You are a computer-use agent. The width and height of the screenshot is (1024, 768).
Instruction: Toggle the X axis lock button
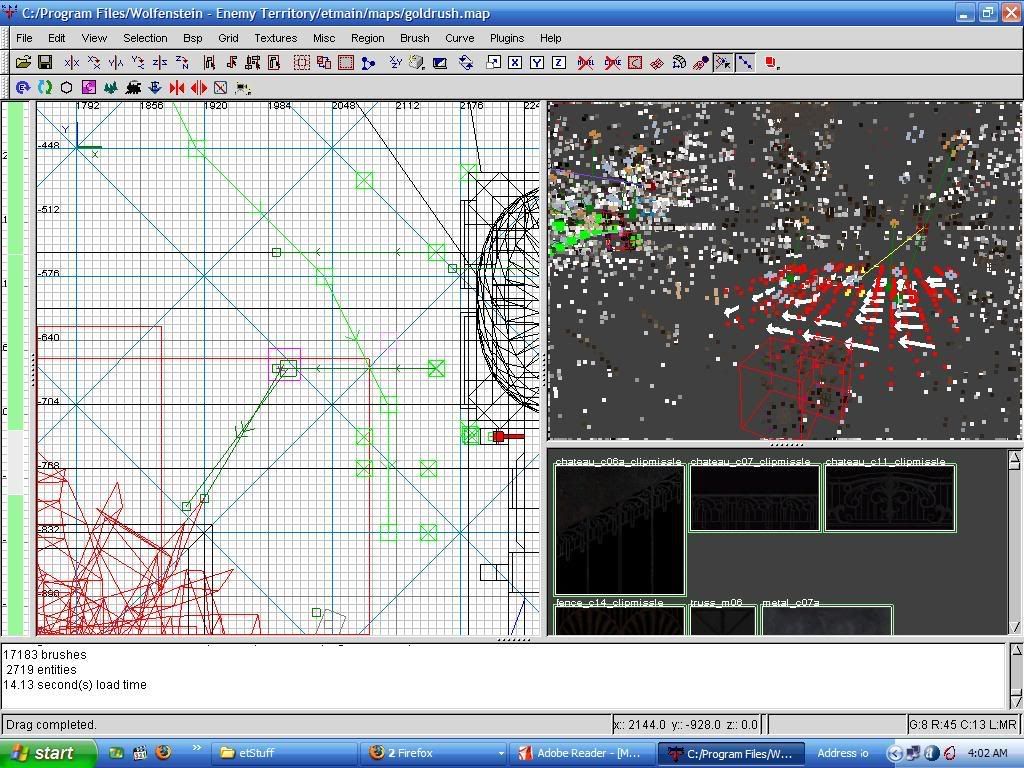(515, 63)
